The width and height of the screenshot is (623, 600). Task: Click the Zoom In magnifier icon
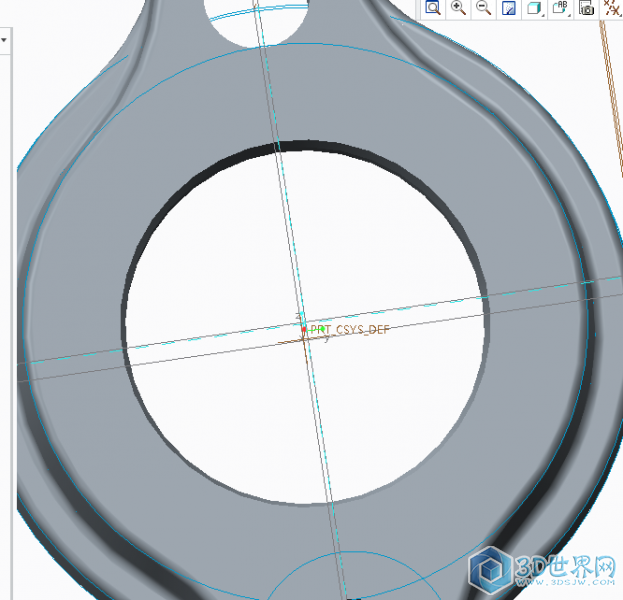point(458,8)
